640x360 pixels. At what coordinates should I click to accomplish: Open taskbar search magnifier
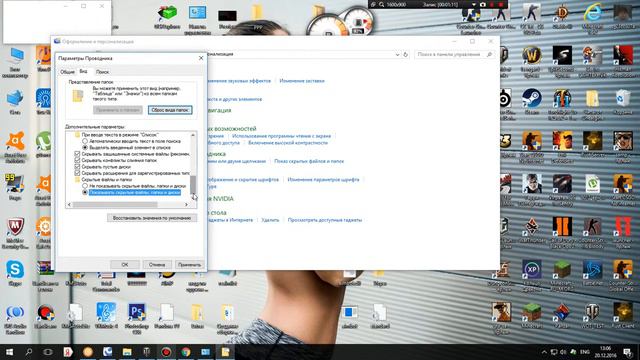[29, 352]
